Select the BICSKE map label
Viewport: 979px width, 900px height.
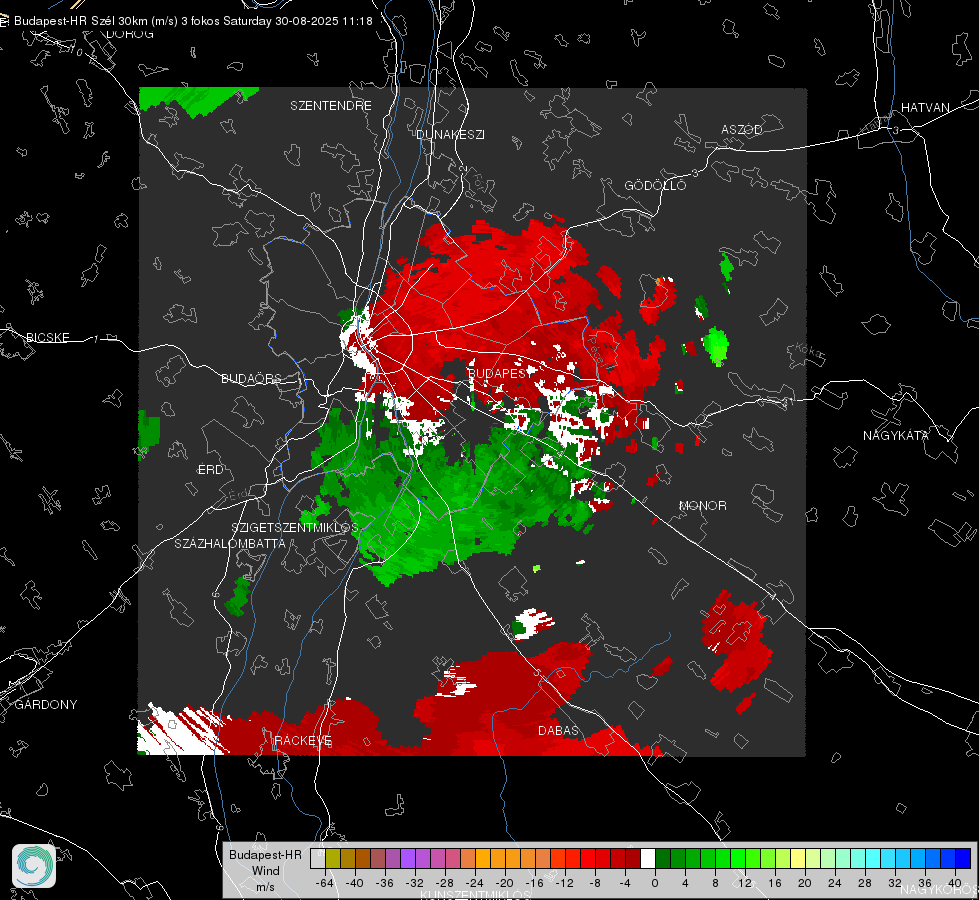(x=47, y=337)
